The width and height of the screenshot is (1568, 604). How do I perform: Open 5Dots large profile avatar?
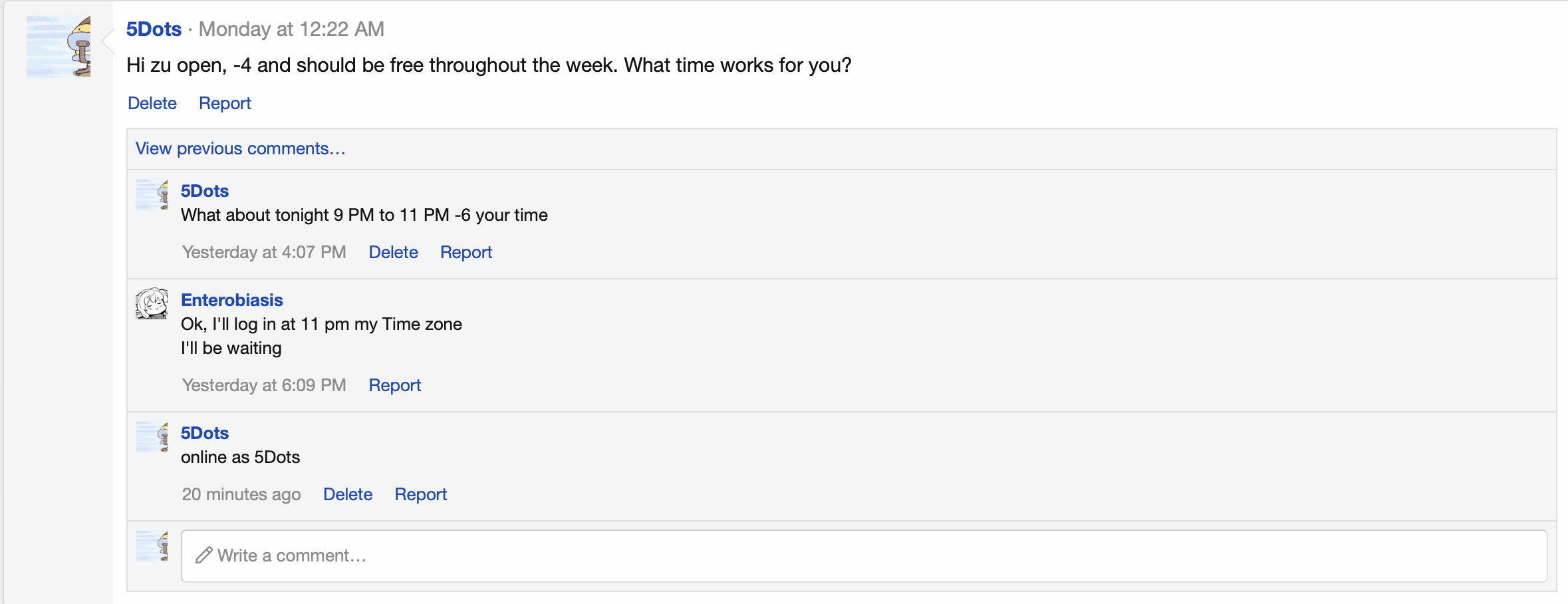(x=59, y=47)
